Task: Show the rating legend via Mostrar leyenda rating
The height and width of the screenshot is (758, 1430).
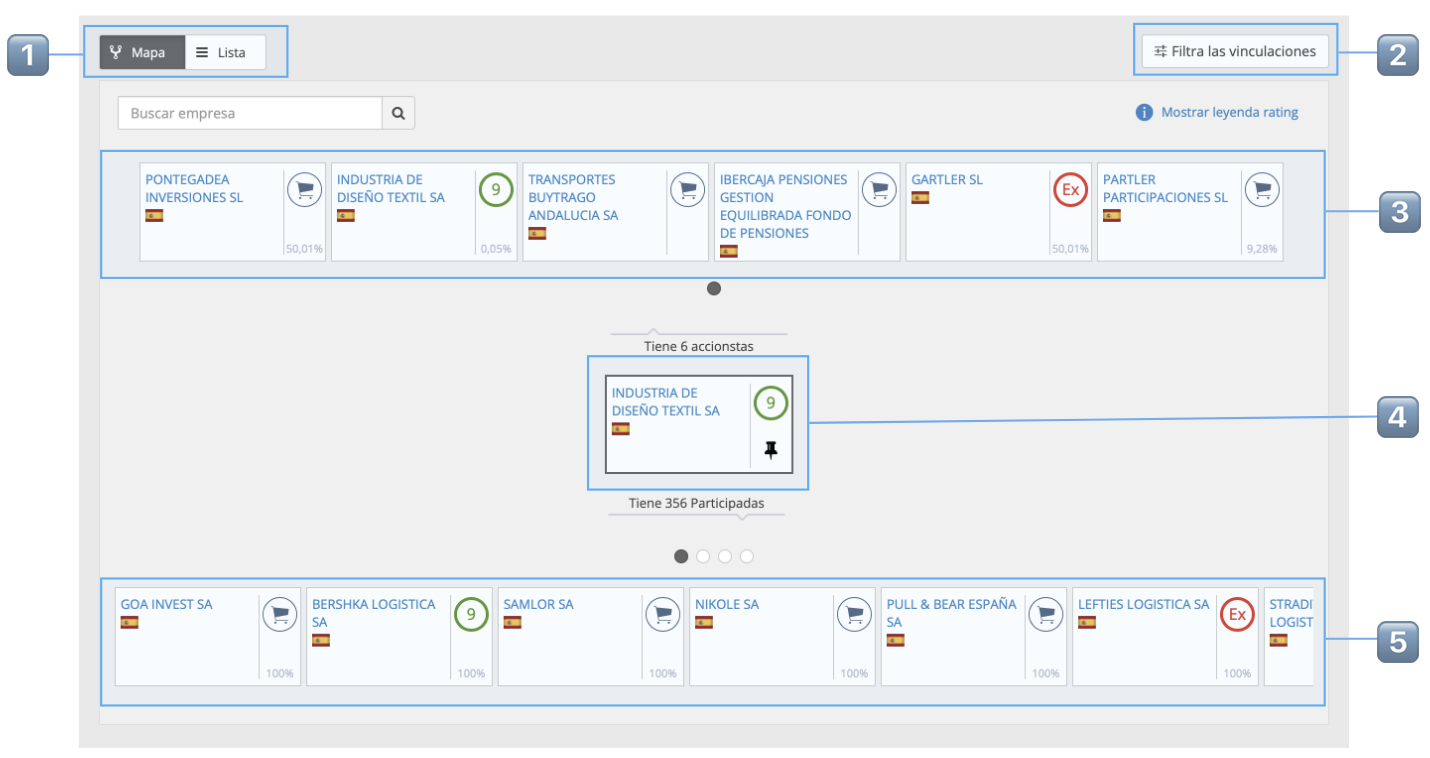Action: click(1229, 112)
